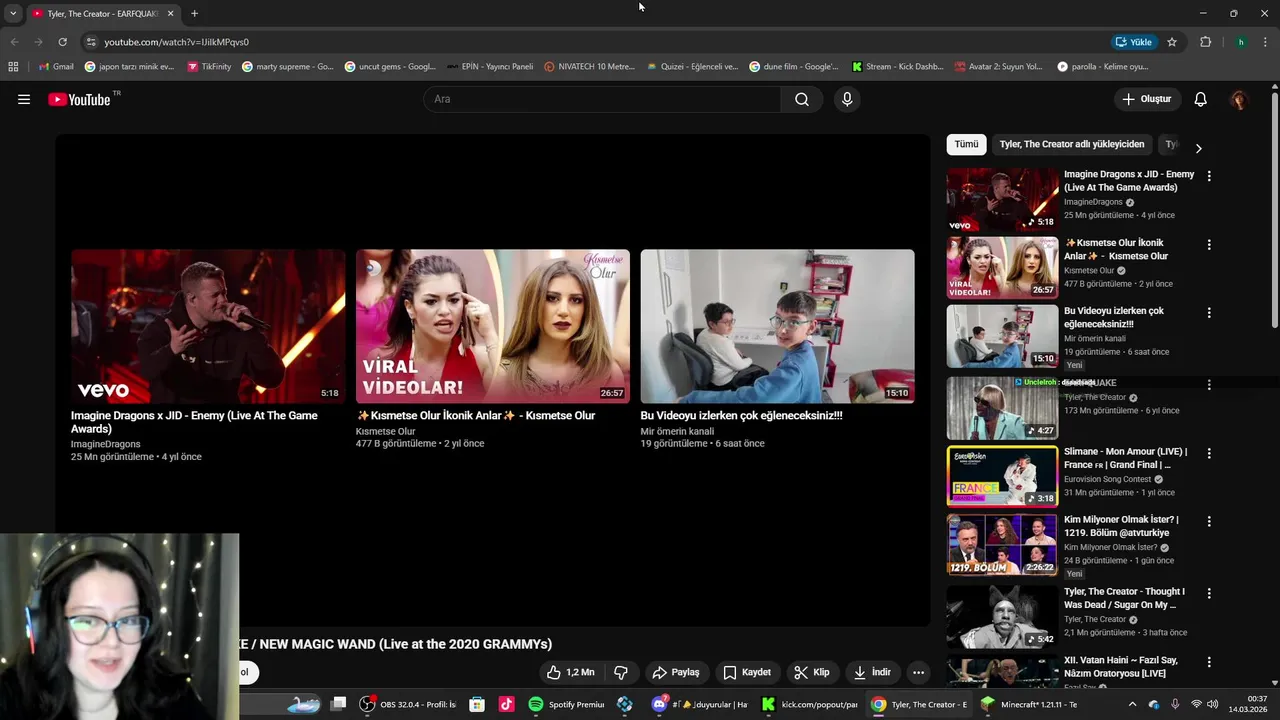This screenshot has height=720, width=1280.
Task: Open the Oluştur create menu
Action: [x=1146, y=99]
